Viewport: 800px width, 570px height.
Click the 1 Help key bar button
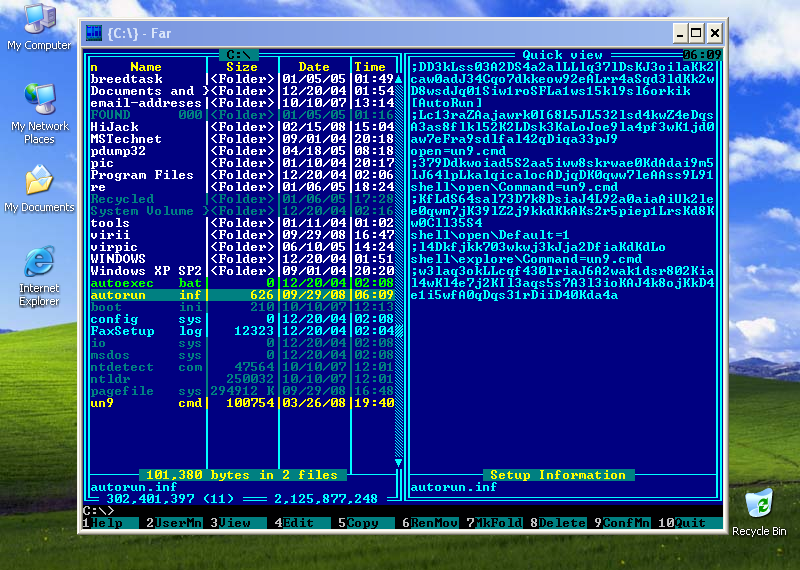(x=111, y=523)
